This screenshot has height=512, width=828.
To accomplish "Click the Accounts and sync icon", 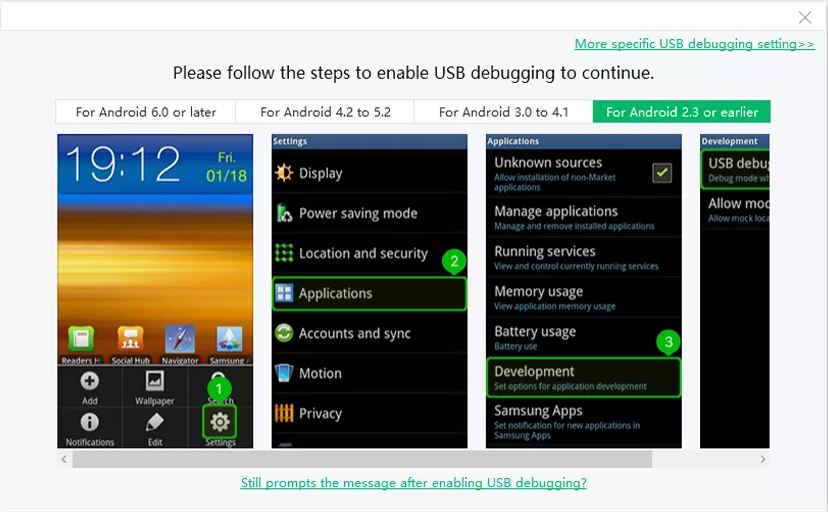I will point(284,333).
